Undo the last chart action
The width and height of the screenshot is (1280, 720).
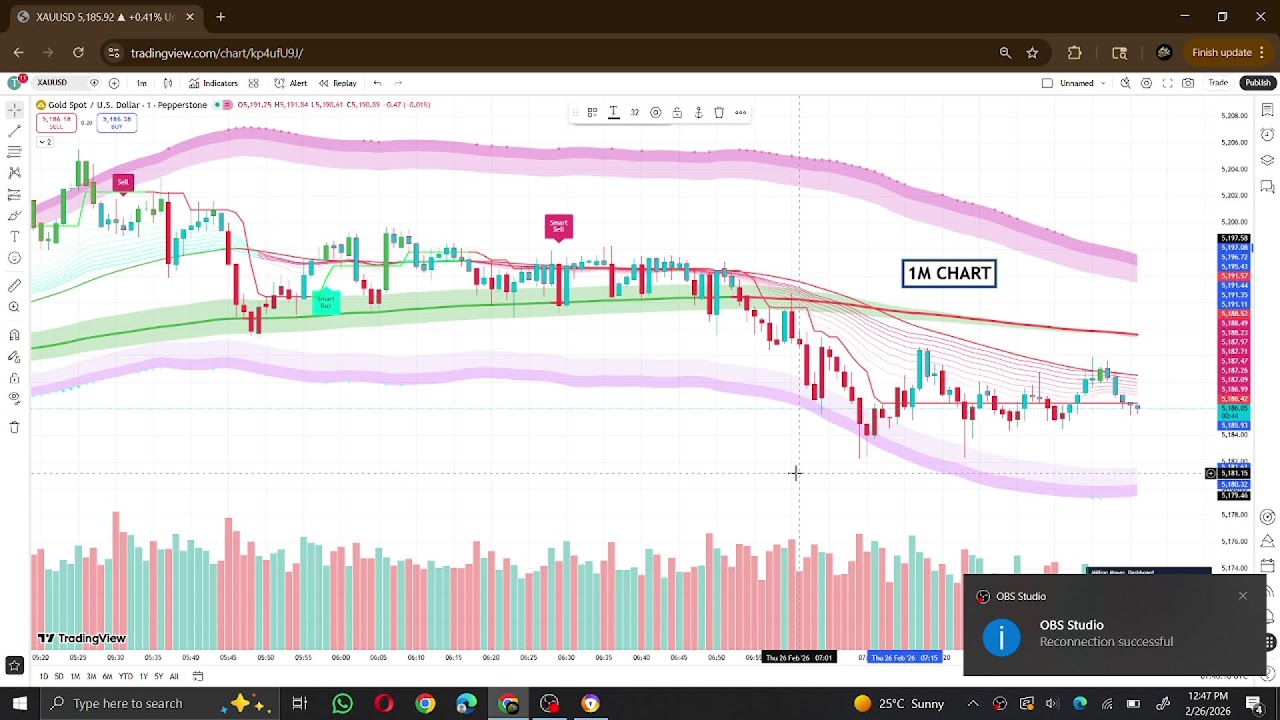point(377,83)
